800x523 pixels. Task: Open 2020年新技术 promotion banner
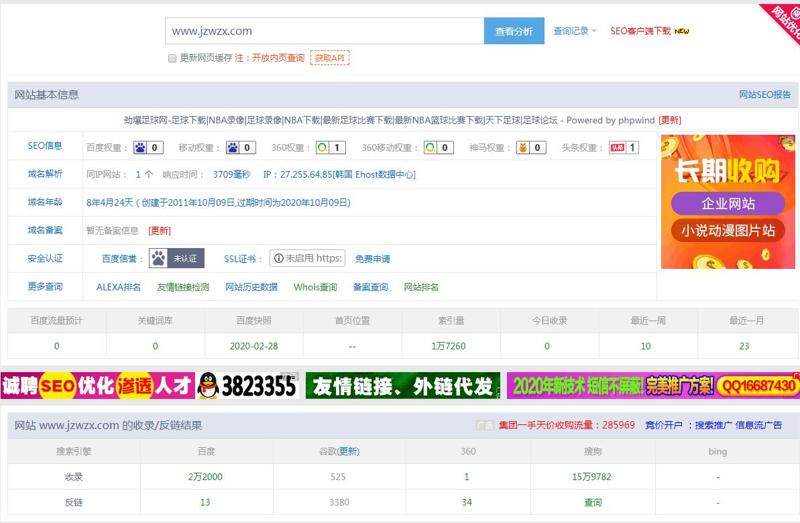click(x=653, y=386)
